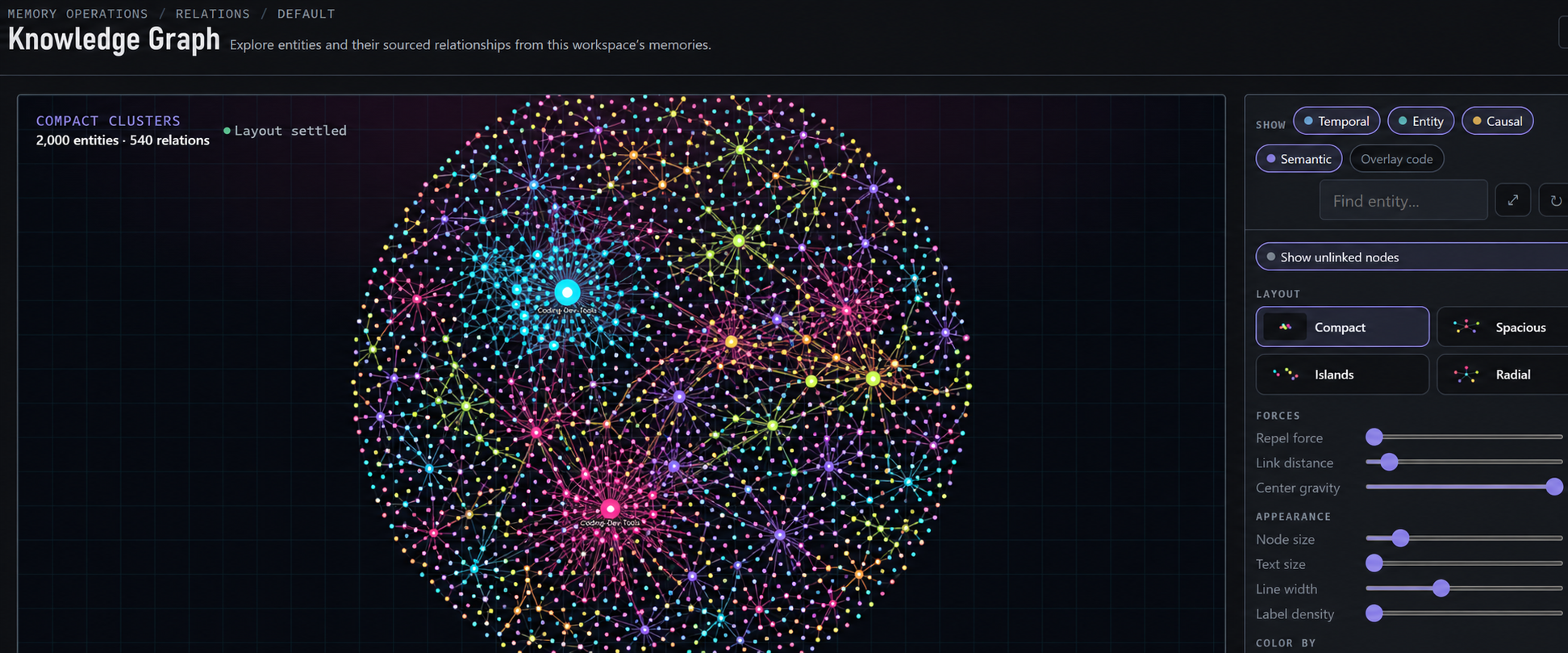Toggle the Causal relation filter
Image resolution: width=1568 pixels, height=653 pixels.
pyautogui.click(x=1497, y=121)
